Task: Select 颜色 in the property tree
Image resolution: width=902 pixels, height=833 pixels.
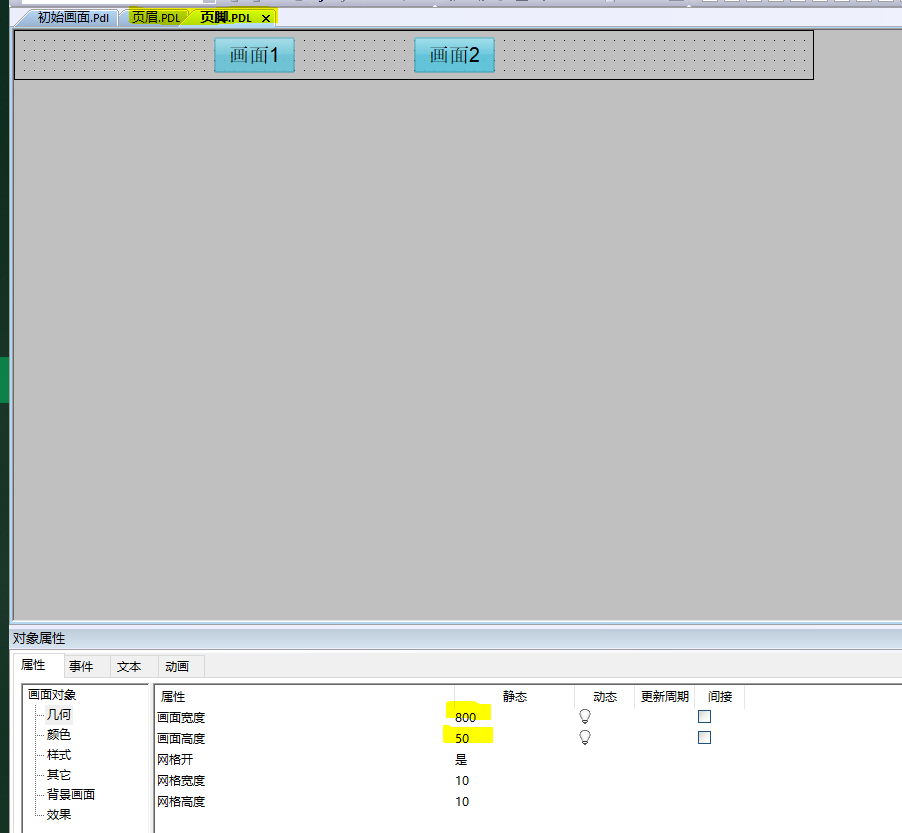Action: click(x=59, y=735)
